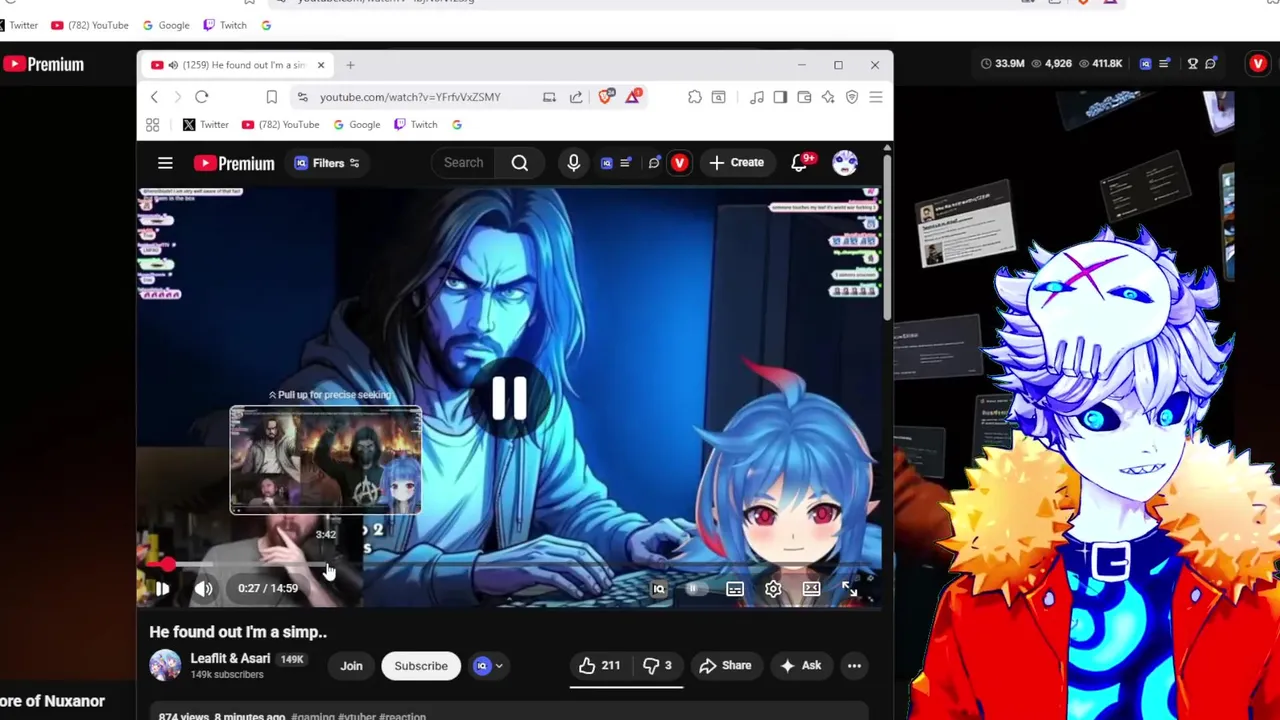Open the music playlist note icon
This screenshot has height=720, width=1280.
click(757, 97)
